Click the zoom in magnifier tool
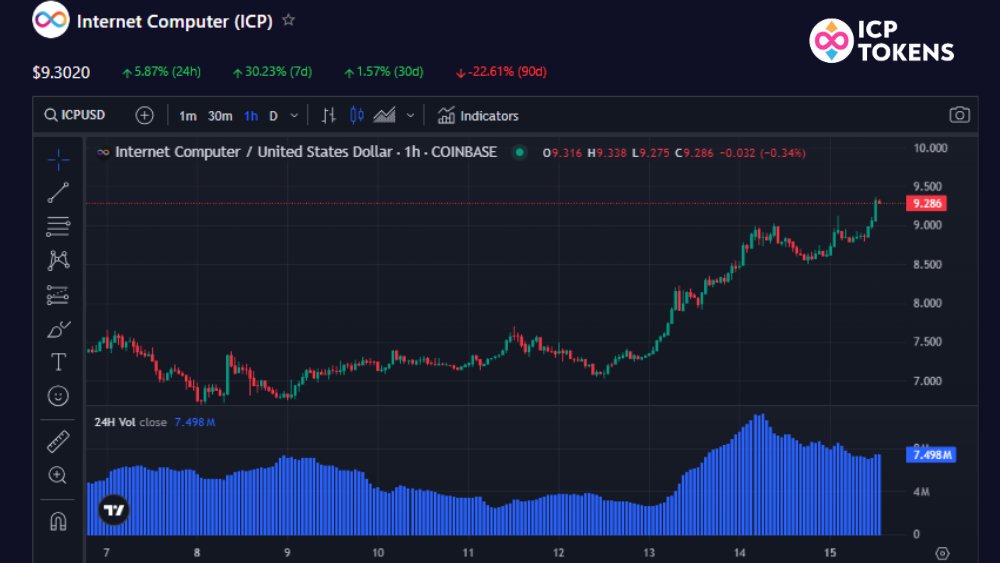The image size is (1000, 563). (57, 475)
